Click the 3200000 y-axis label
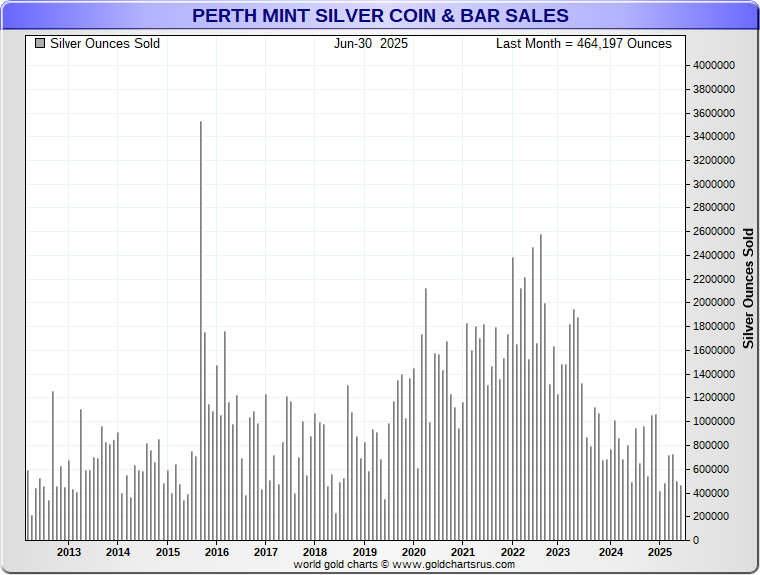 [714, 160]
